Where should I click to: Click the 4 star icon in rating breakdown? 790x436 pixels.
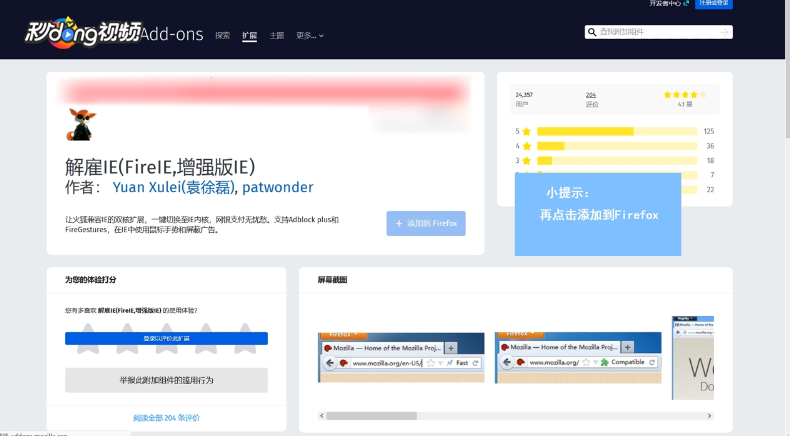526,146
